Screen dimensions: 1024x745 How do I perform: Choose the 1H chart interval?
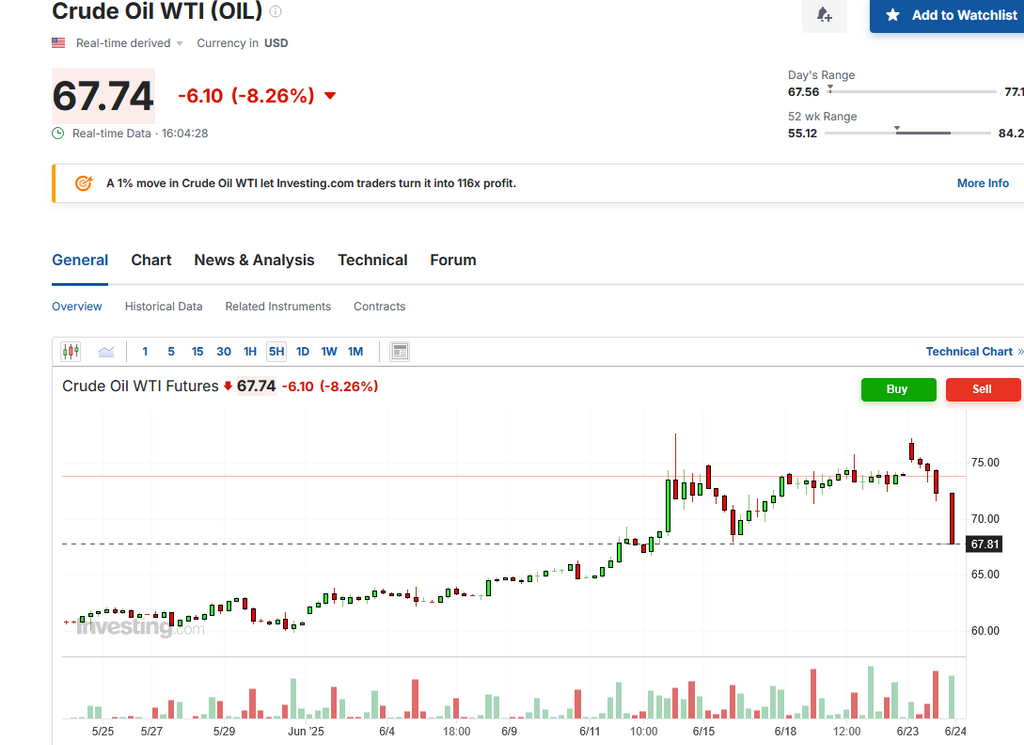tap(250, 352)
